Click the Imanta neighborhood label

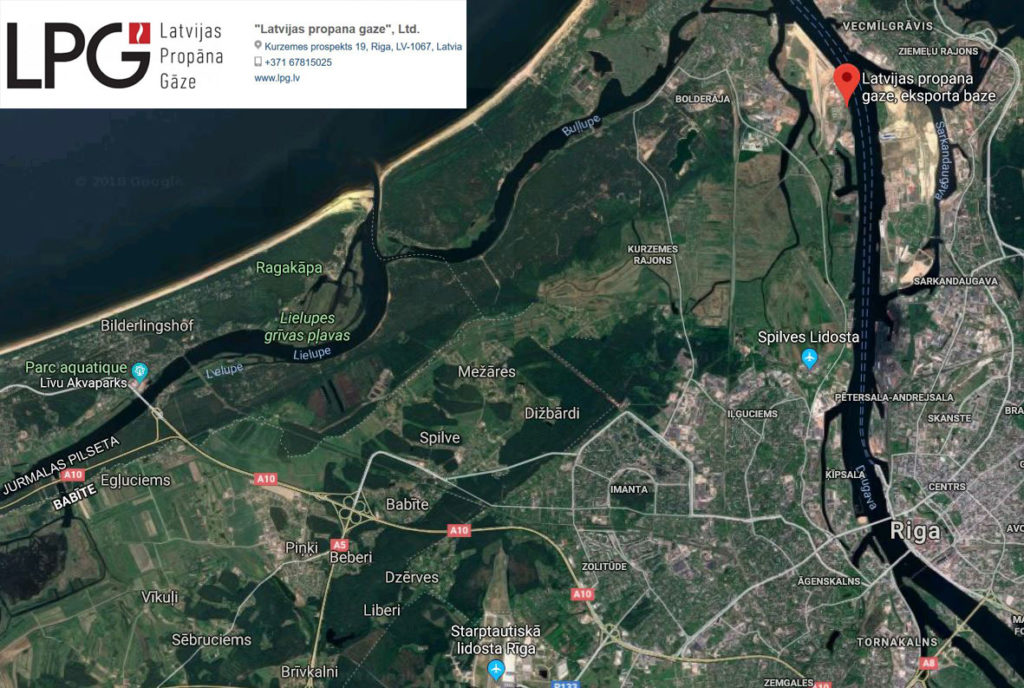tap(629, 490)
